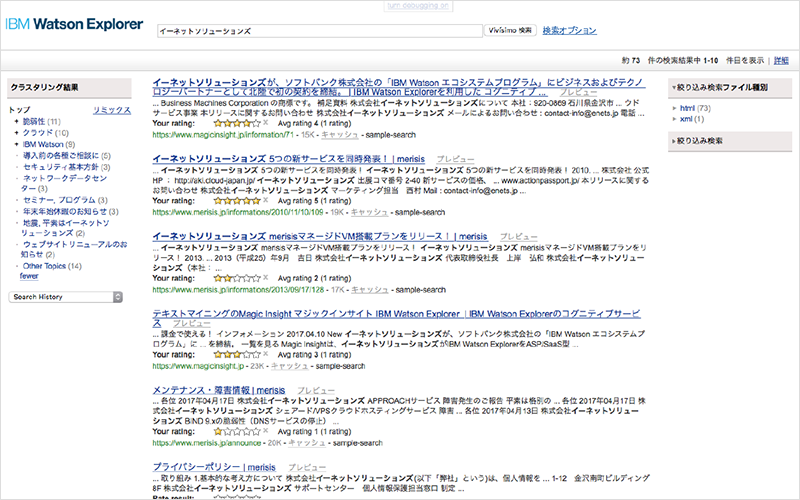Click the リミックス link
The image size is (800, 500).
tap(112, 110)
